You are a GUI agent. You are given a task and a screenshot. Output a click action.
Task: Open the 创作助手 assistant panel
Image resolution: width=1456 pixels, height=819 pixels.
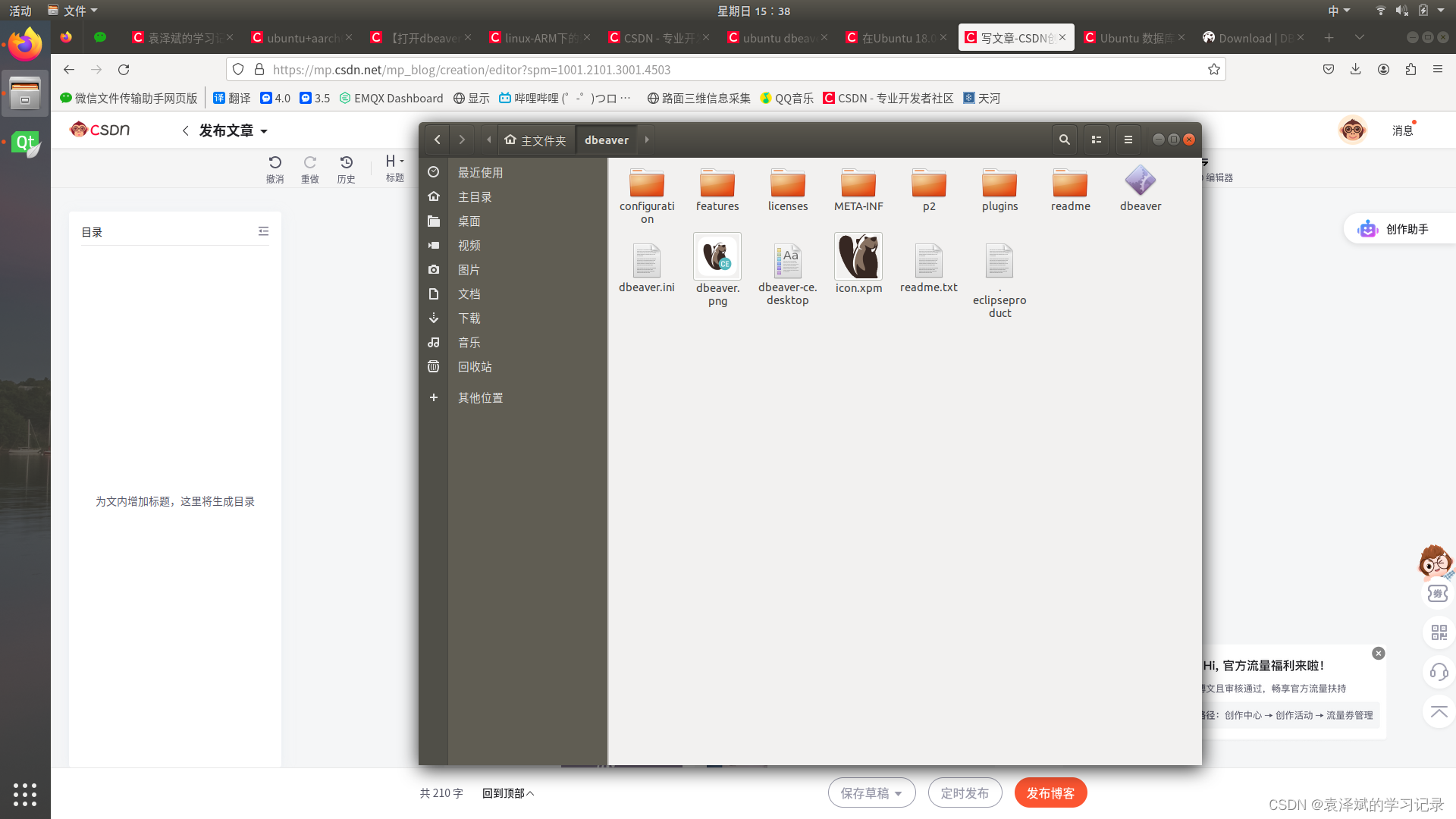pos(1399,228)
